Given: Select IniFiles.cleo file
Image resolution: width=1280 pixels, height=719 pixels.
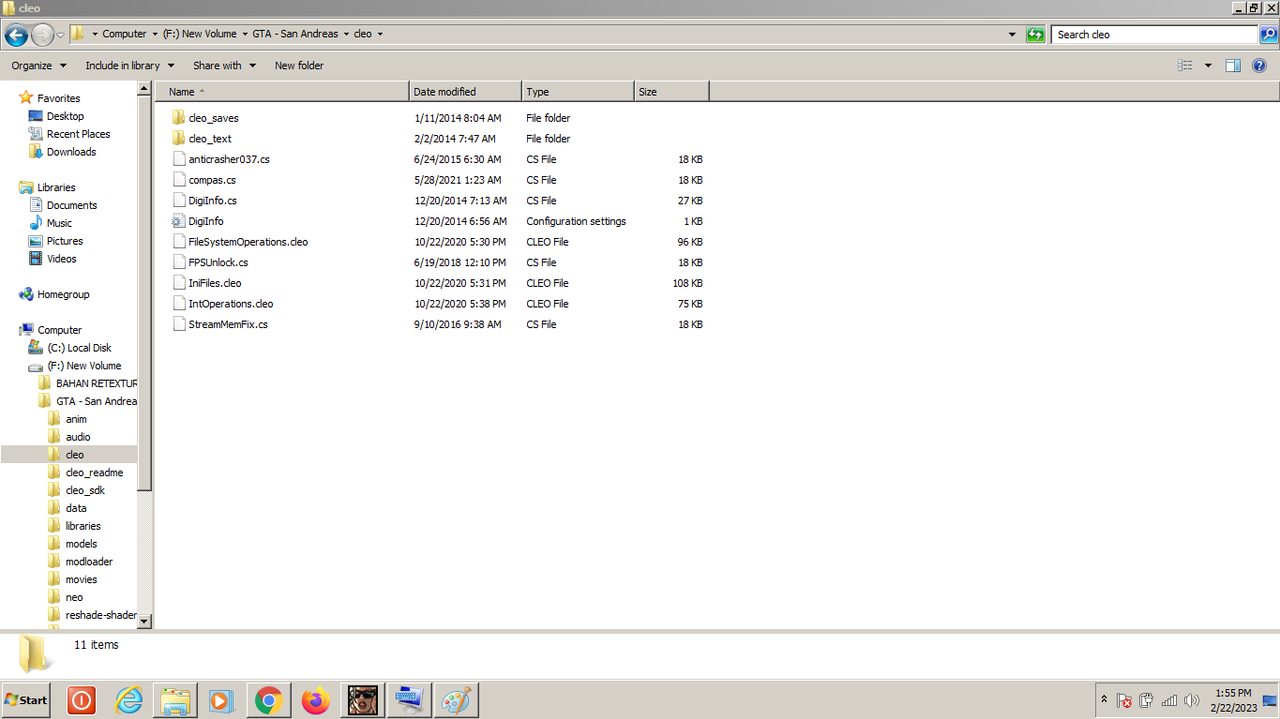Looking at the screenshot, I should pos(215,284).
